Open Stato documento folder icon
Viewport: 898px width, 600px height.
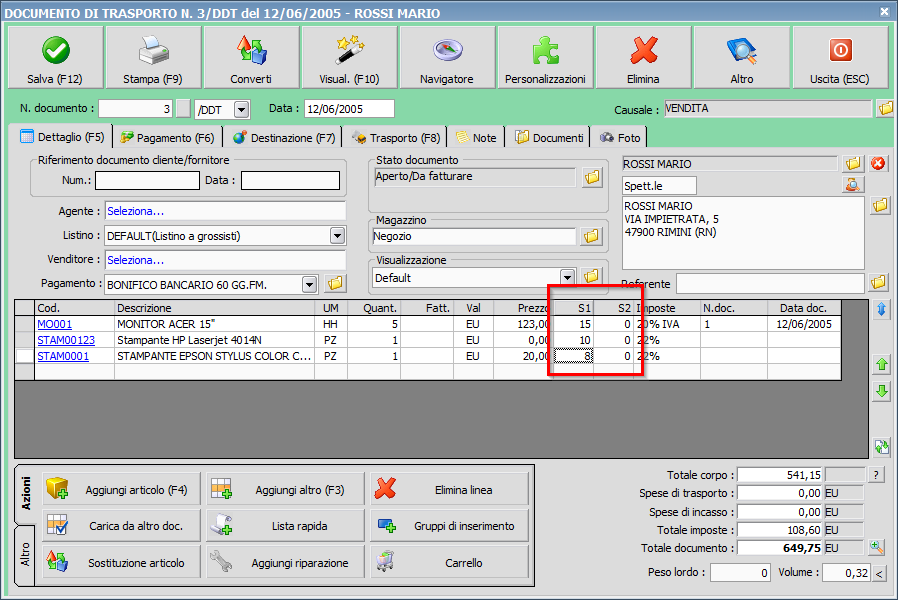click(x=592, y=177)
